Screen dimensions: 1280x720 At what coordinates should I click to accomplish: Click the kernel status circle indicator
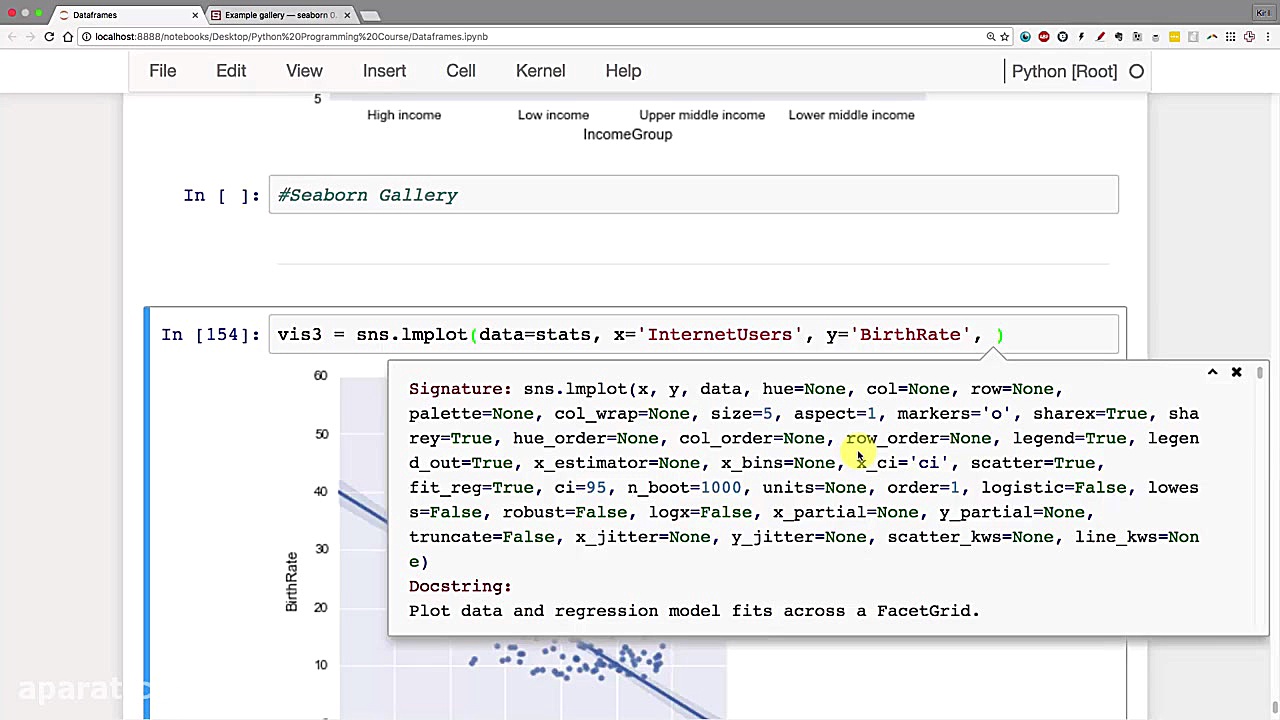(x=1136, y=71)
